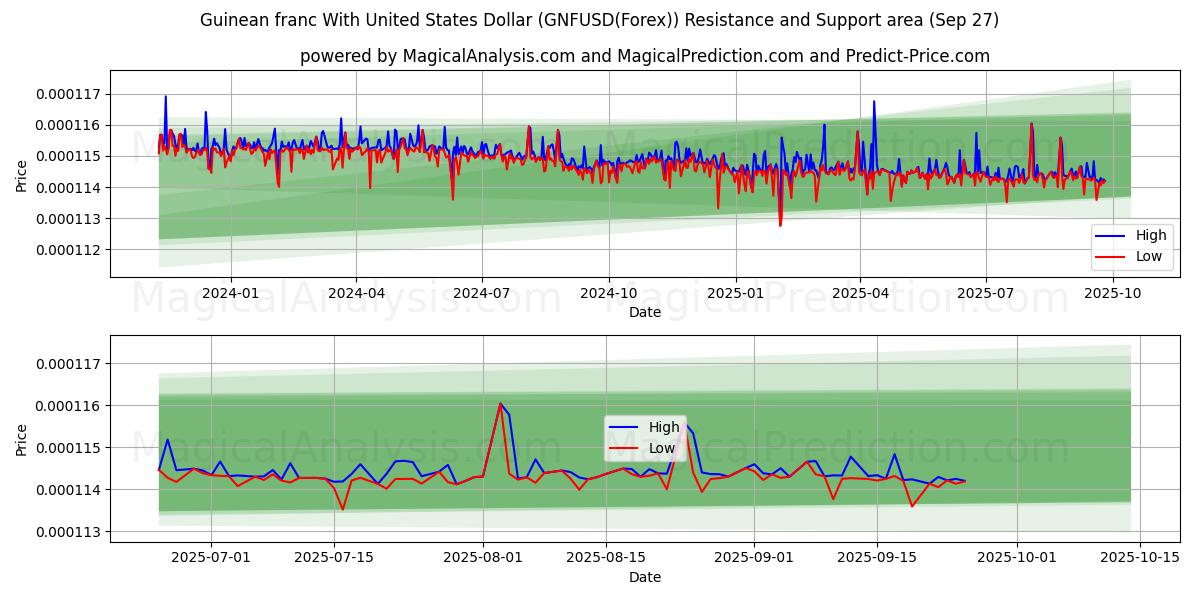Click the 2025-04 tick on upper date axis
1200x600 pixels.
pyautogui.click(x=860, y=294)
